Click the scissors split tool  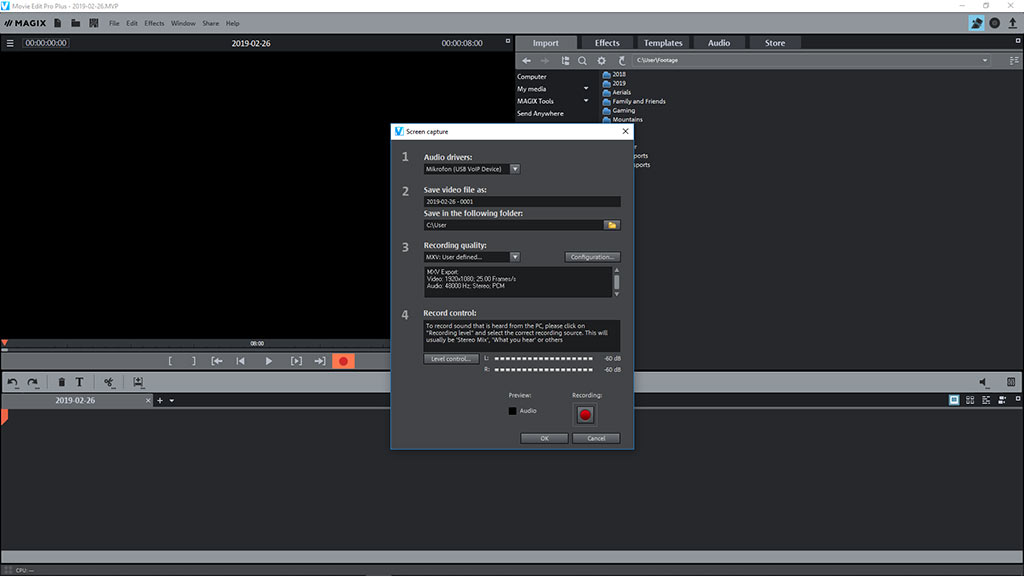click(x=109, y=382)
